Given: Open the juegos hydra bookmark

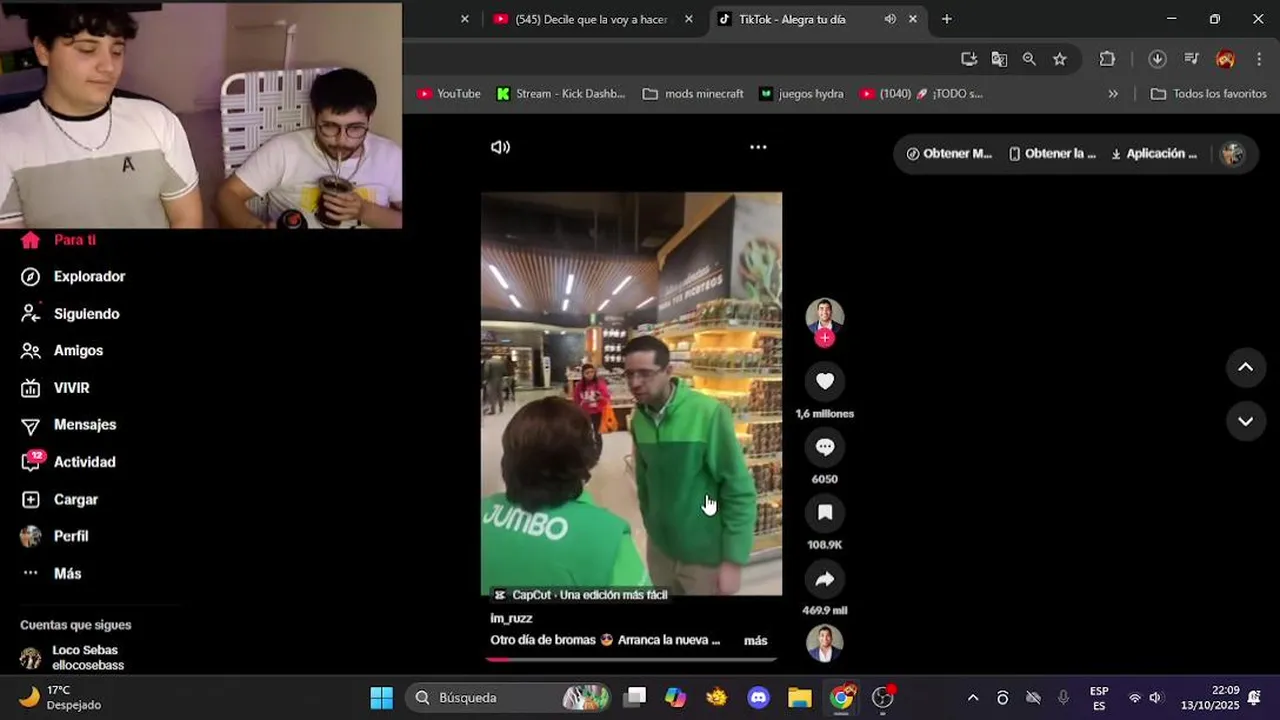Looking at the screenshot, I should click(x=801, y=93).
